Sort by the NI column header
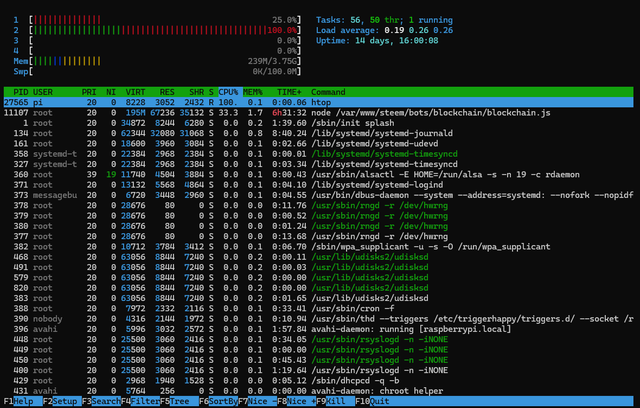Viewport: 640px width, 408px height. point(111,92)
